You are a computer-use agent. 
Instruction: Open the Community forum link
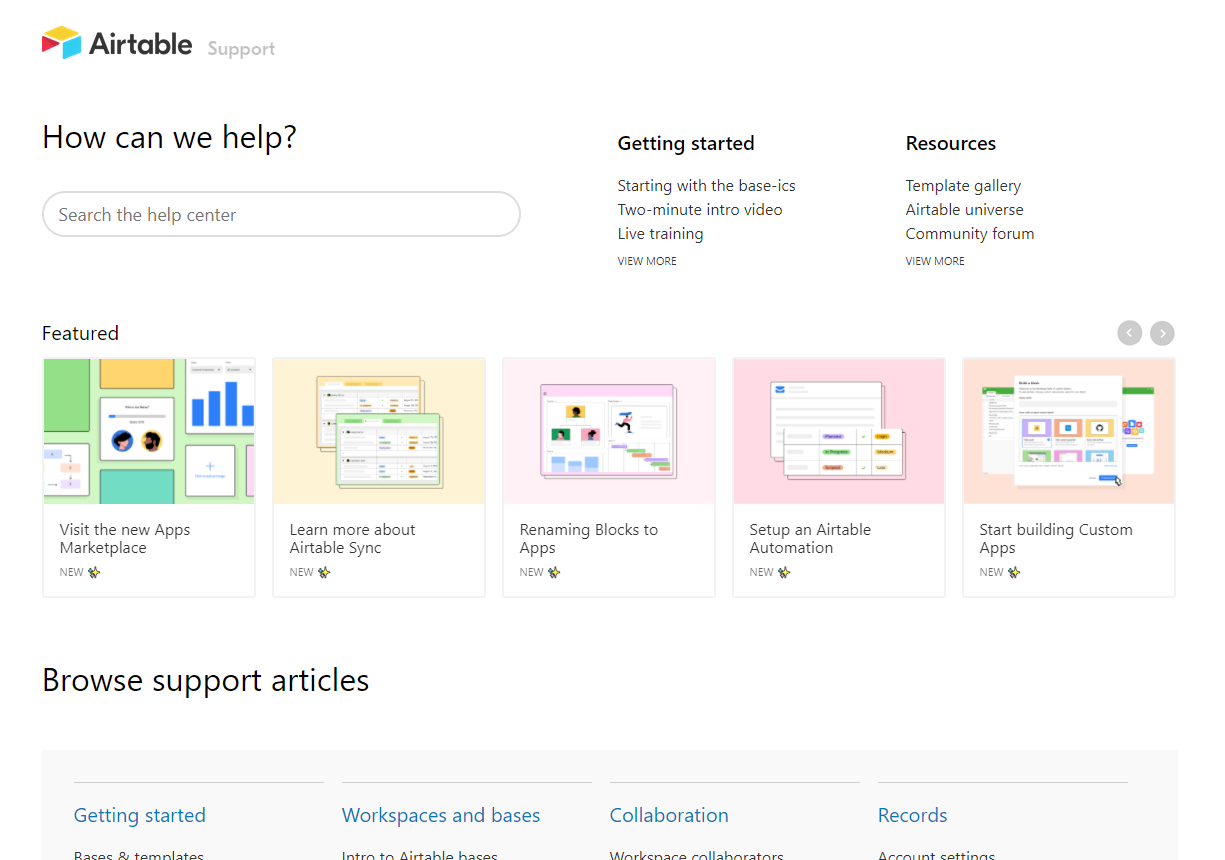point(969,234)
